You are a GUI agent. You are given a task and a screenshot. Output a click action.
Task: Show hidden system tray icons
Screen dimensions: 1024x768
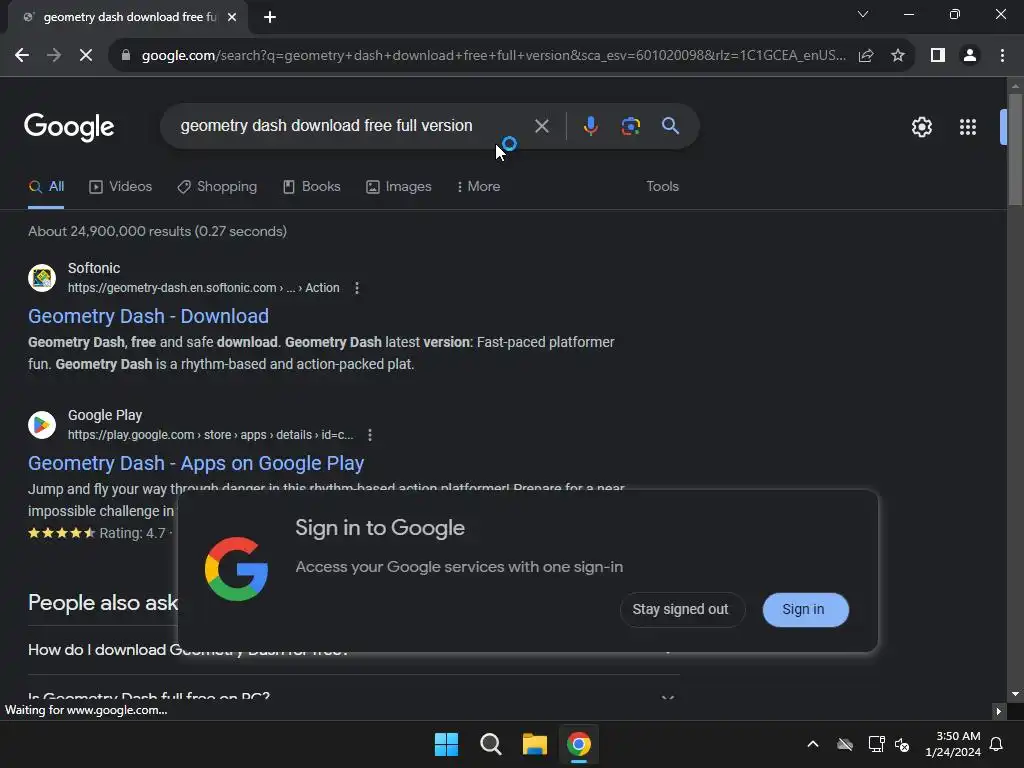pyautogui.click(x=813, y=744)
